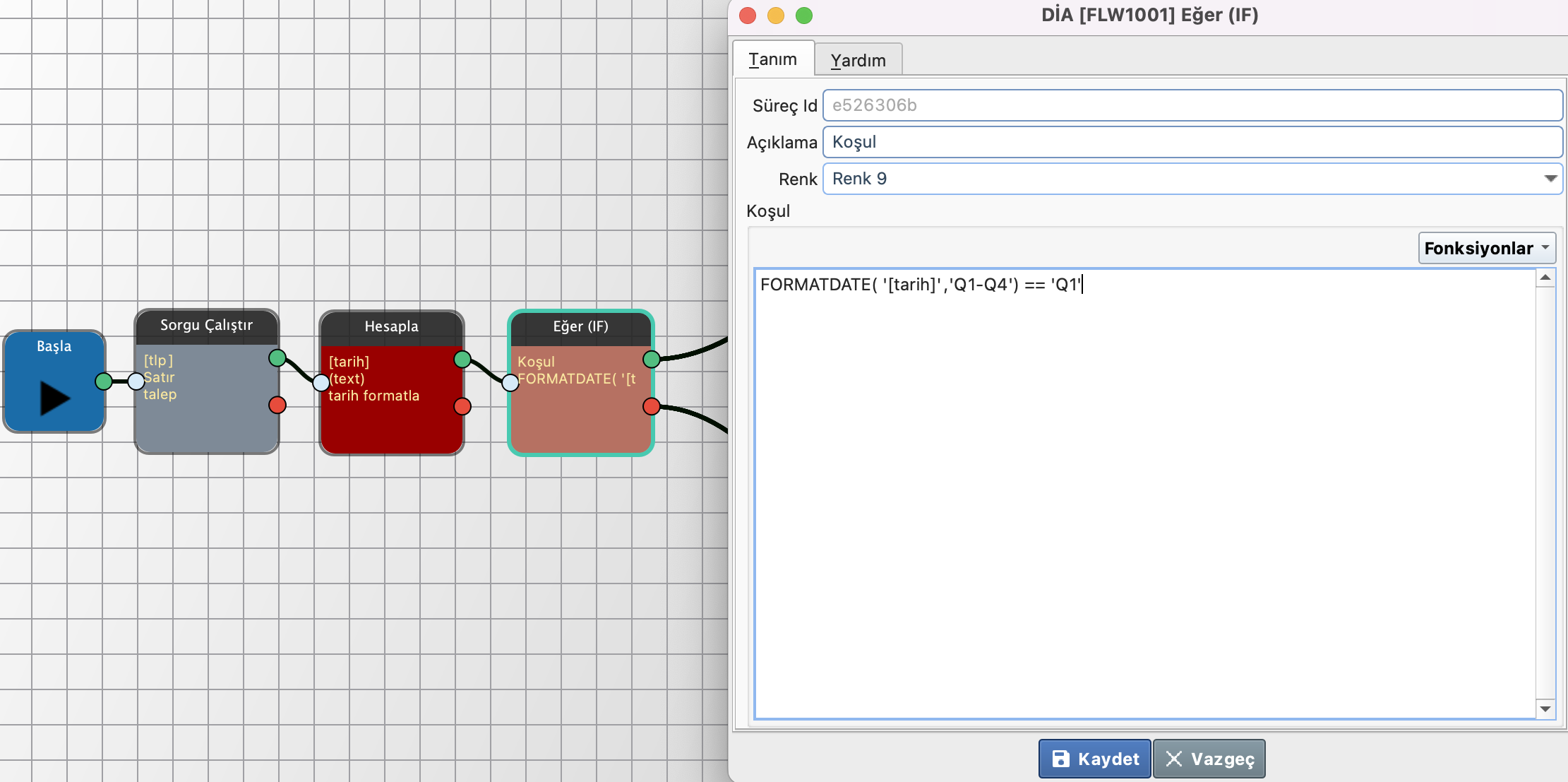Image resolution: width=1568 pixels, height=782 pixels.
Task: Click scrollbar up arrow in Koşul editor
Action: coord(1545,278)
